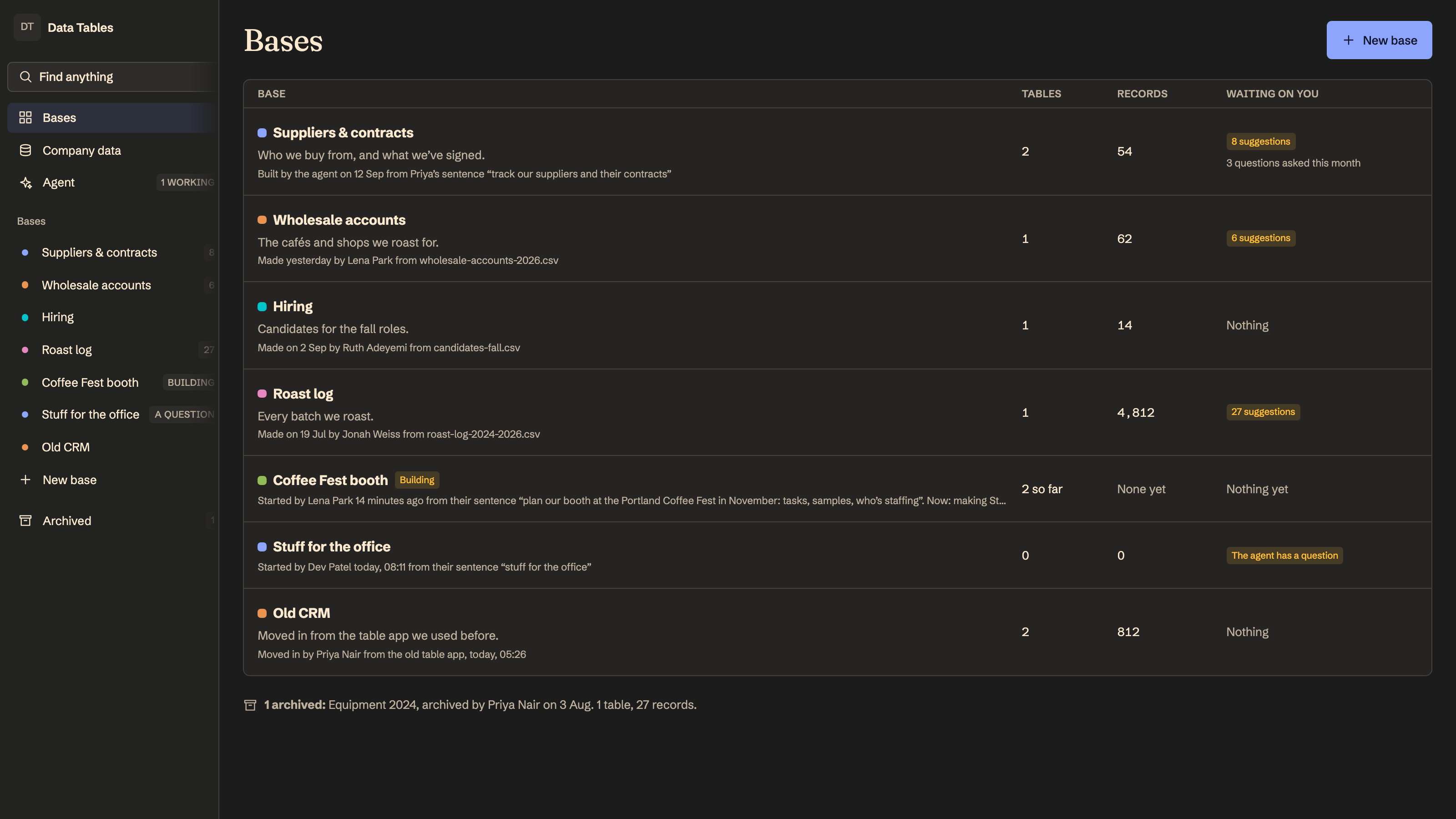This screenshot has width=1456, height=819.
Task: Click the plus icon in New base button
Action: (1349, 40)
